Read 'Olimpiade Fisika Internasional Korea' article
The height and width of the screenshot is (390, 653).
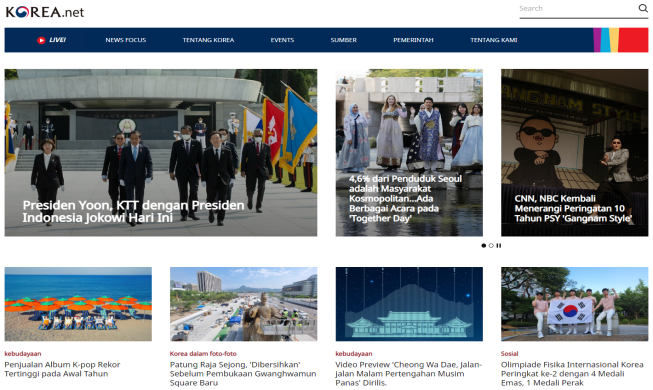tap(572, 374)
